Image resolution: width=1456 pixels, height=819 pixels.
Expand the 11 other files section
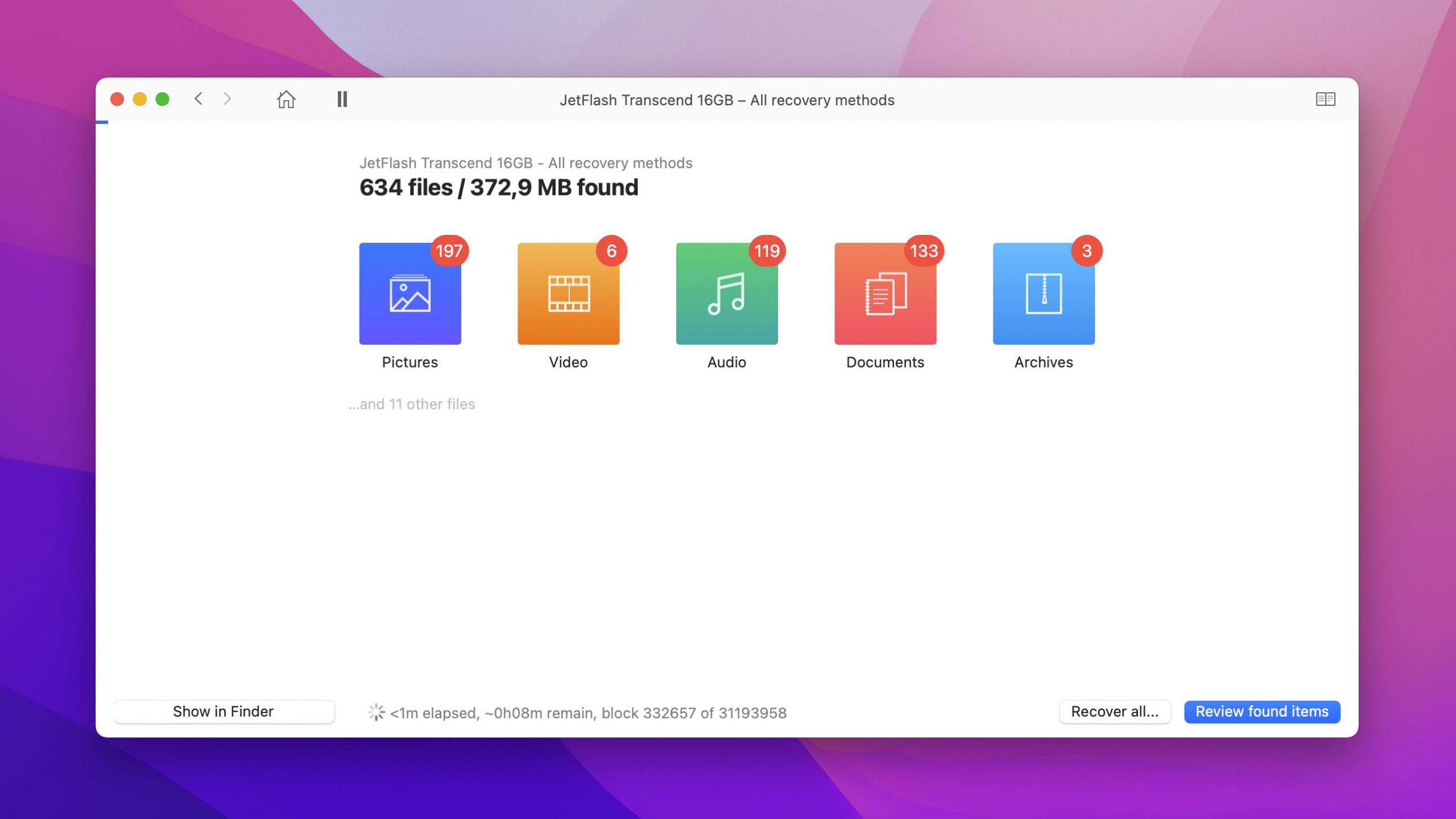[x=411, y=404]
